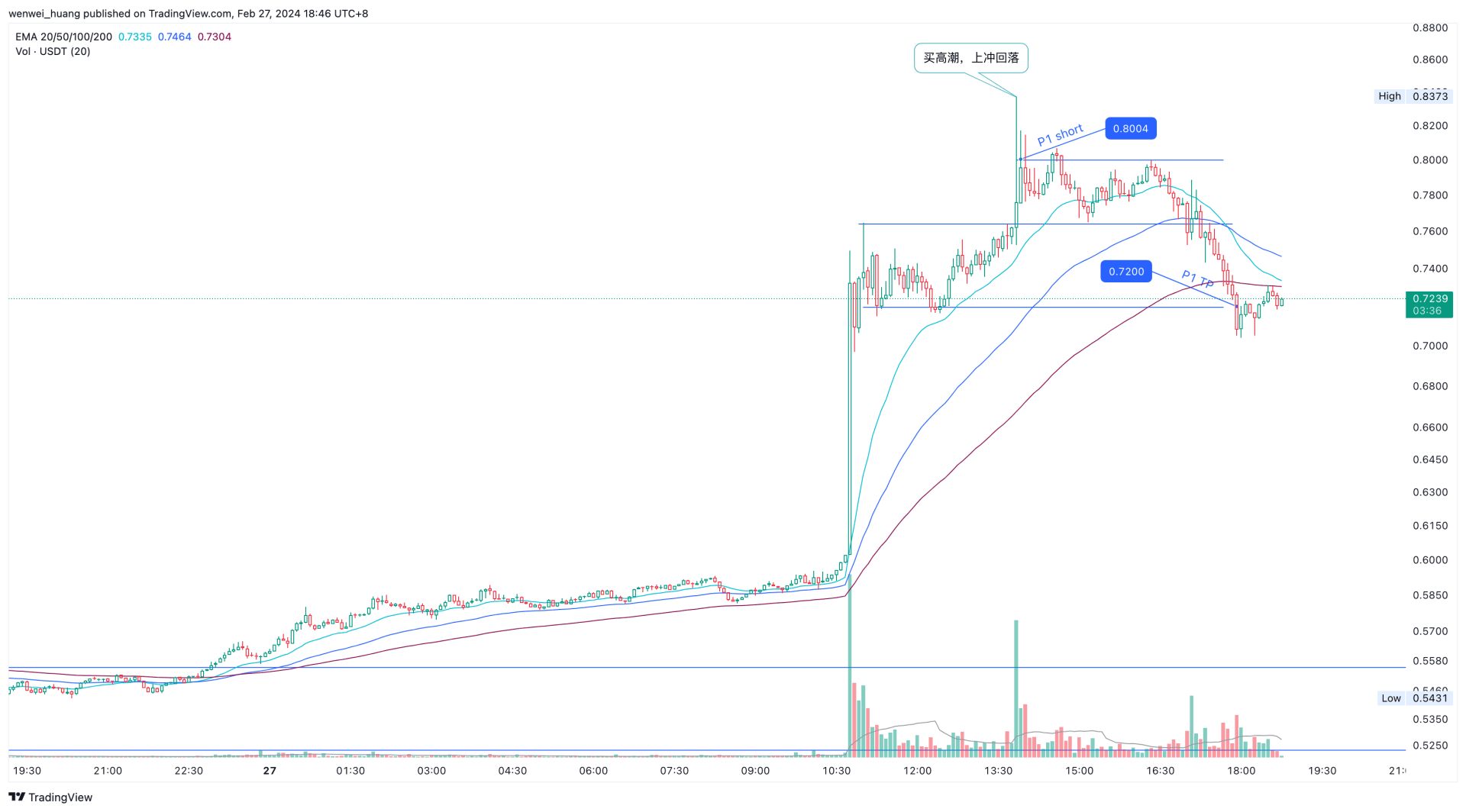Select the Vol · USDT (20) indicator legend
This screenshot has width=1466, height=812.
[53, 51]
